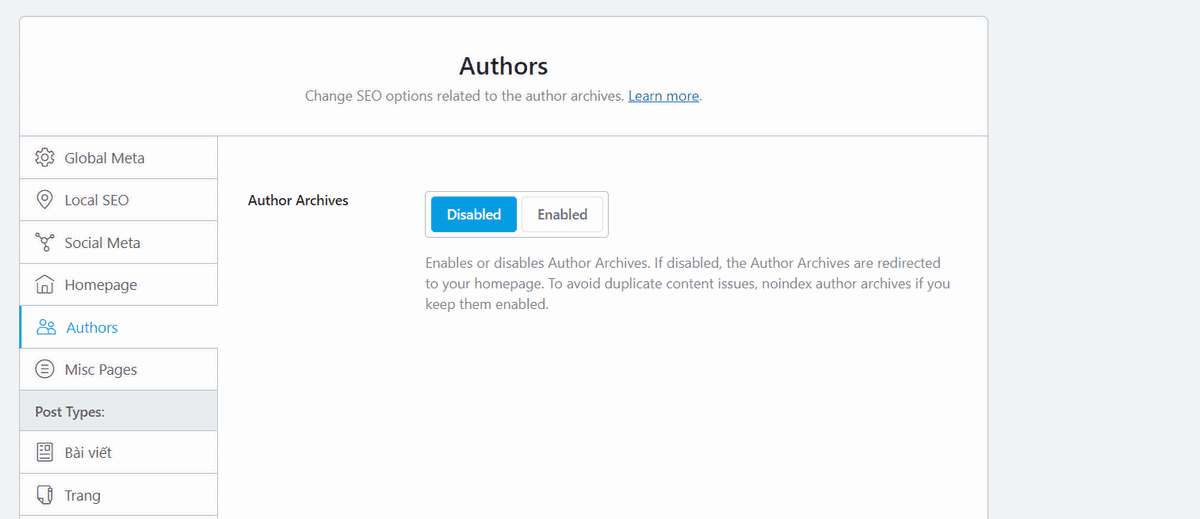This screenshot has height=519, width=1200.
Task: Click the house icon beside Homepage
Action: pyautogui.click(x=44, y=285)
